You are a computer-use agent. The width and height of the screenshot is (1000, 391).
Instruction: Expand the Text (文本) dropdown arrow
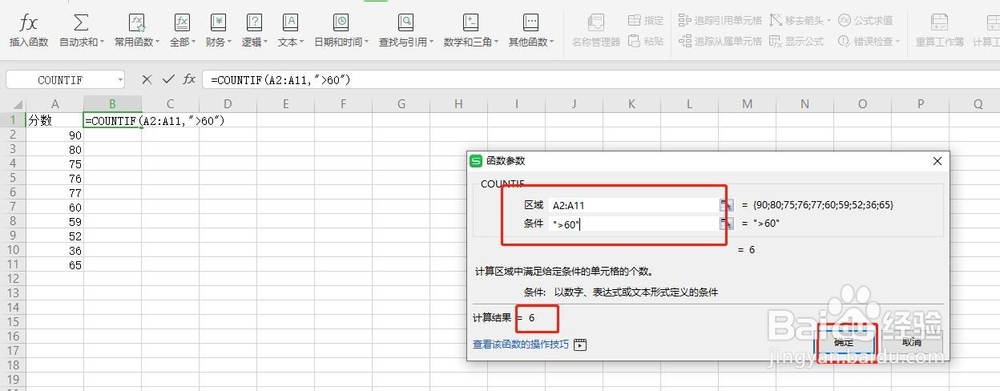click(x=301, y=43)
